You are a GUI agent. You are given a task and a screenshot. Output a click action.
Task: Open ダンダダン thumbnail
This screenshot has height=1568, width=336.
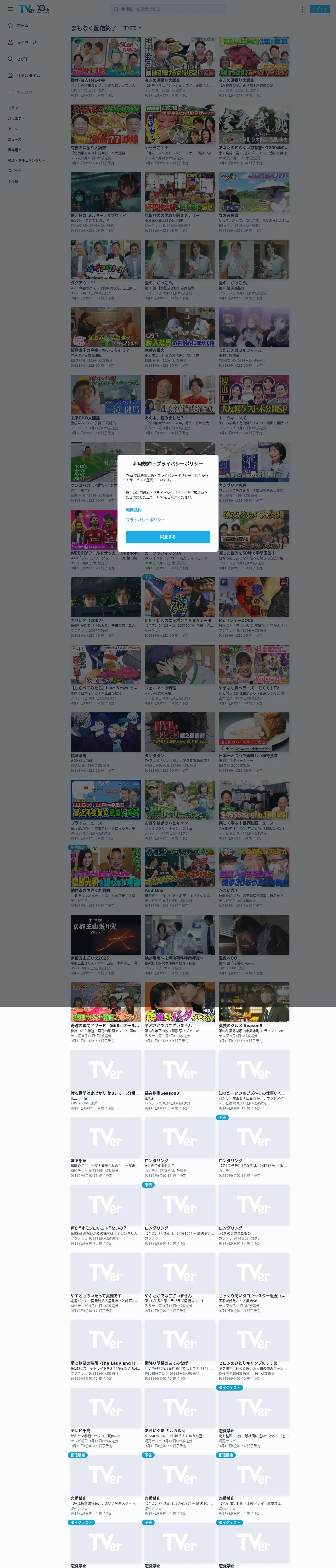tap(180, 732)
